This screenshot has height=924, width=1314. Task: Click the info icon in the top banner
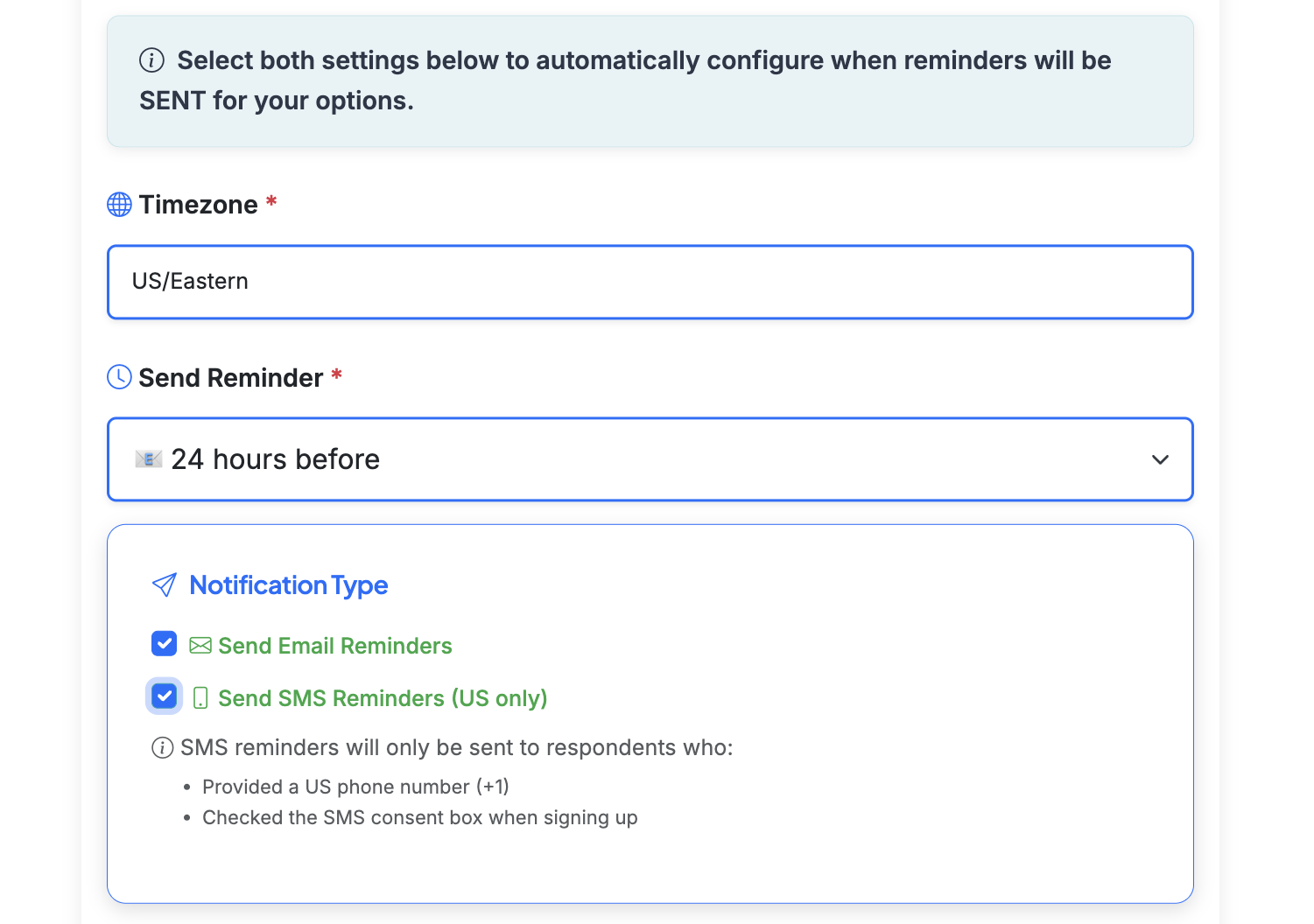coord(151,59)
